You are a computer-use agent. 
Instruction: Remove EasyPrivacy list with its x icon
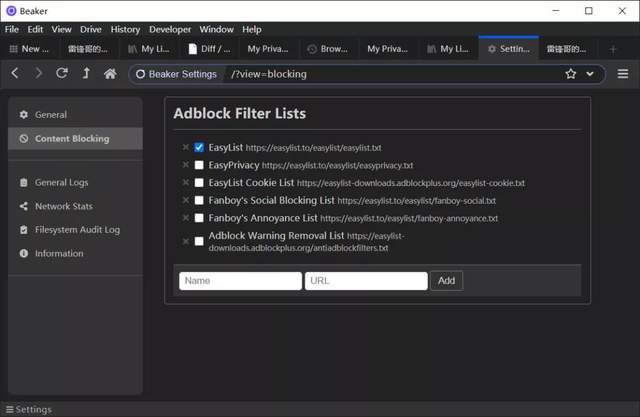point(186,165)
